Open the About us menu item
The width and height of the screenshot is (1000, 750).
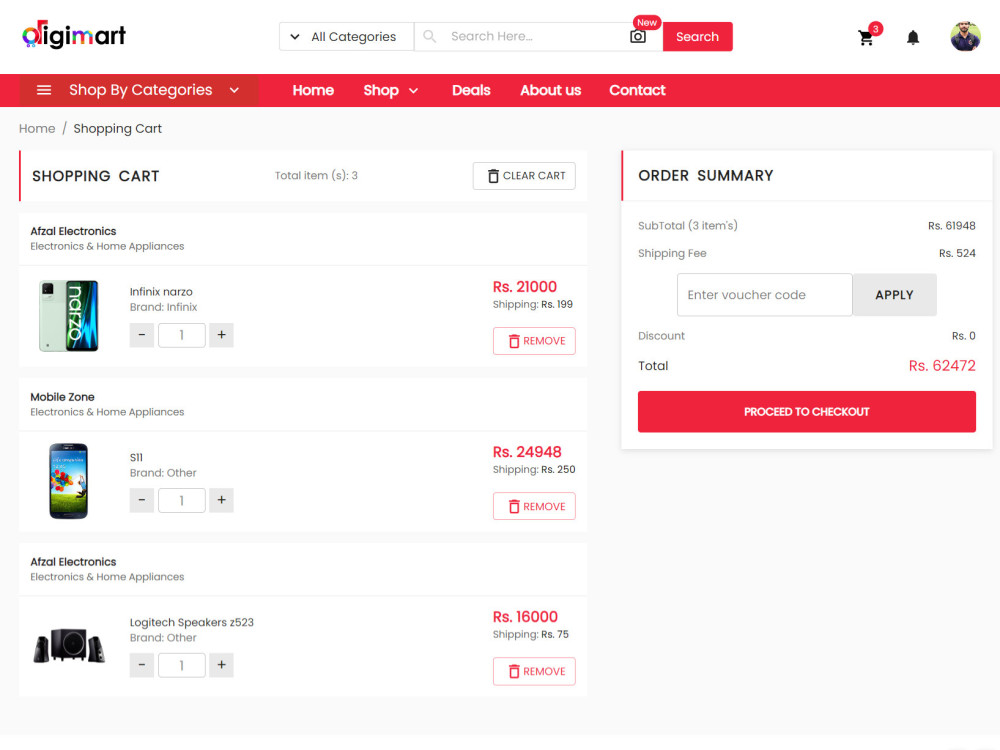coord(550,90)
